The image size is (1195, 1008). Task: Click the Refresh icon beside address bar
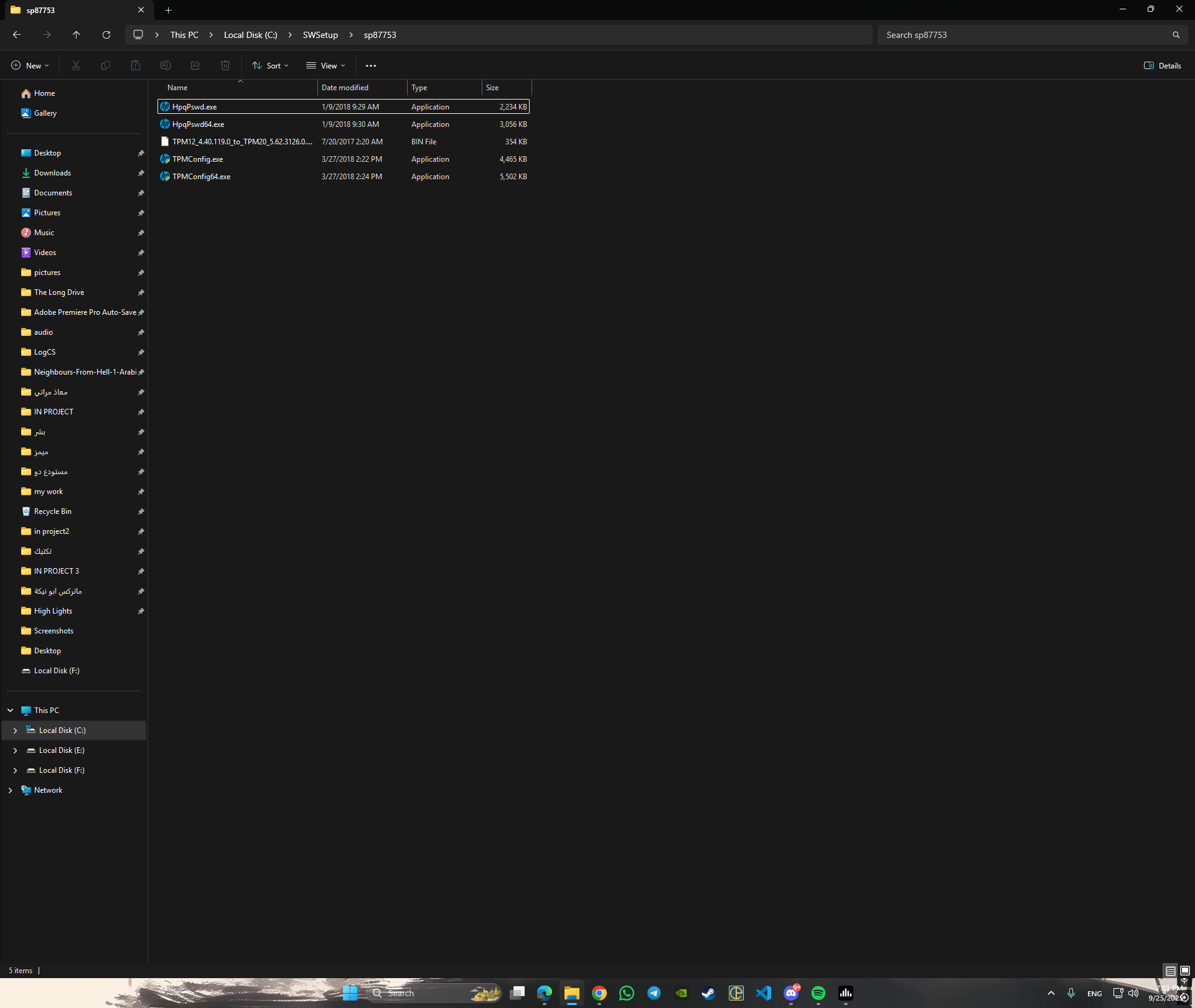point(106,35)
